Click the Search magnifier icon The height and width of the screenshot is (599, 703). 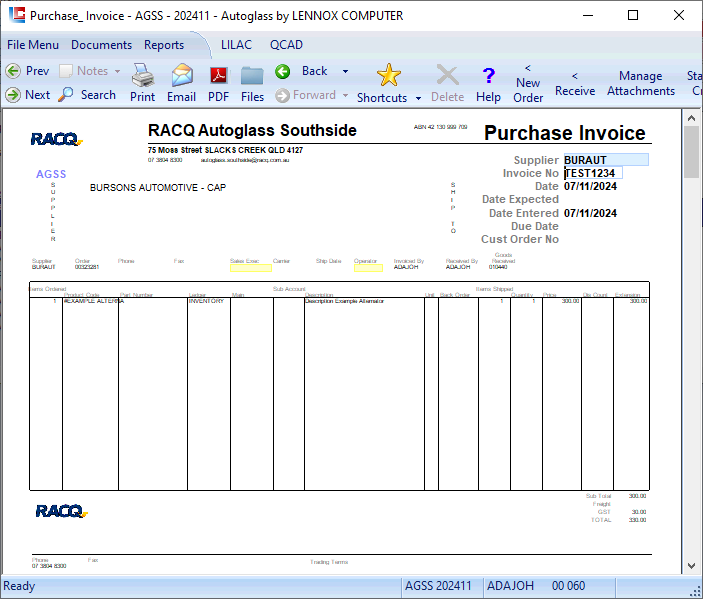pyautogui.click(x=66, y=95)
